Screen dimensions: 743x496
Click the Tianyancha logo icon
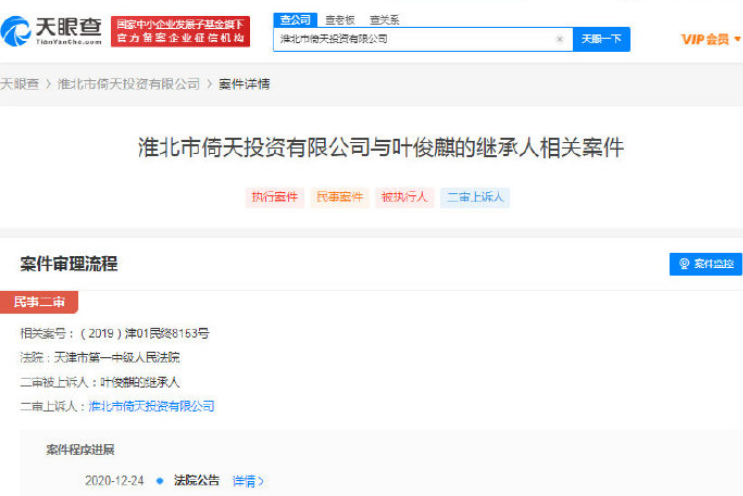click(17, 31)
